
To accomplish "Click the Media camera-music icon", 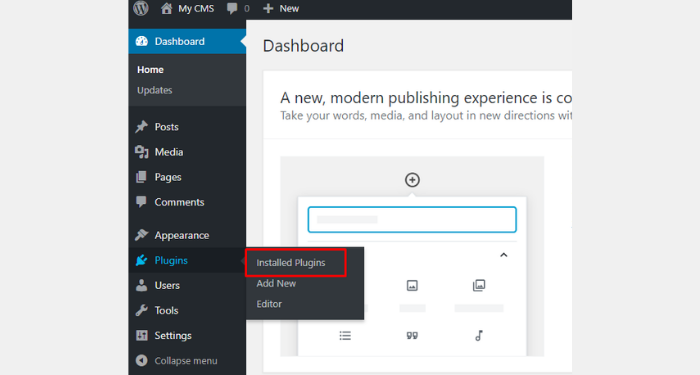I will [x=142, y=152].
